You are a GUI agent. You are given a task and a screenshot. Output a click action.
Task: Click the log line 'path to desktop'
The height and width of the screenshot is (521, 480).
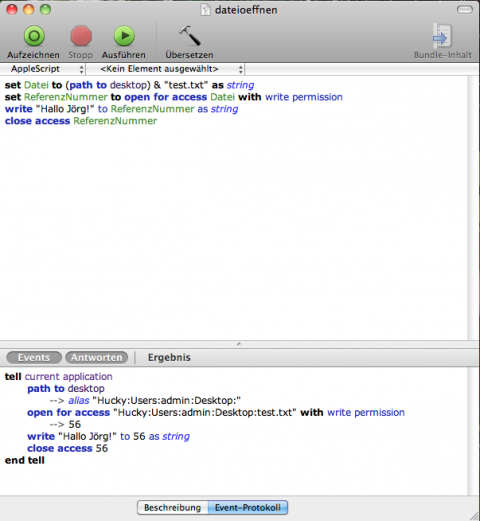click(x=66, y=388)
